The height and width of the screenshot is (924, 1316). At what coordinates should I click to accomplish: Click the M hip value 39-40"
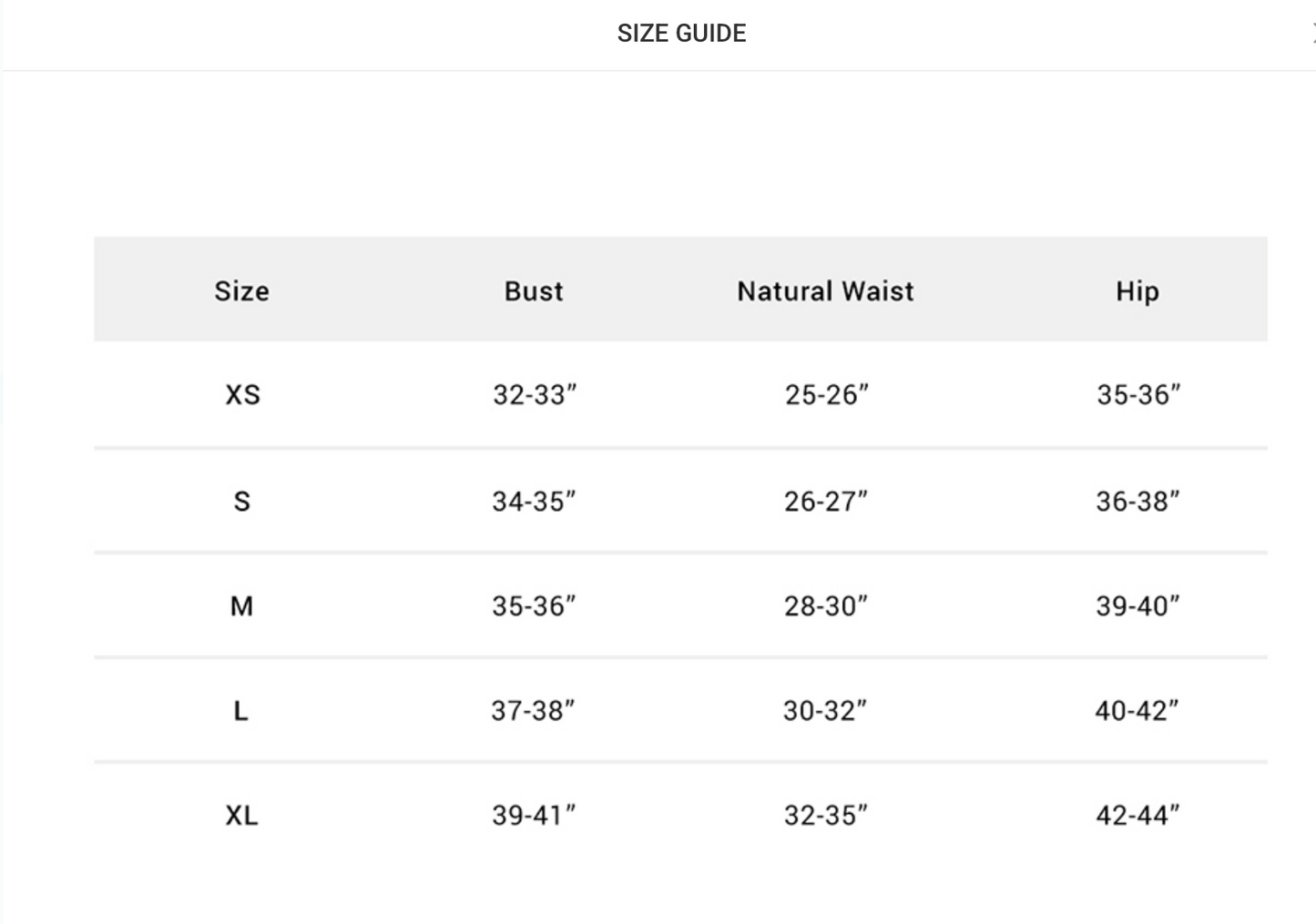pos(1137,606)
